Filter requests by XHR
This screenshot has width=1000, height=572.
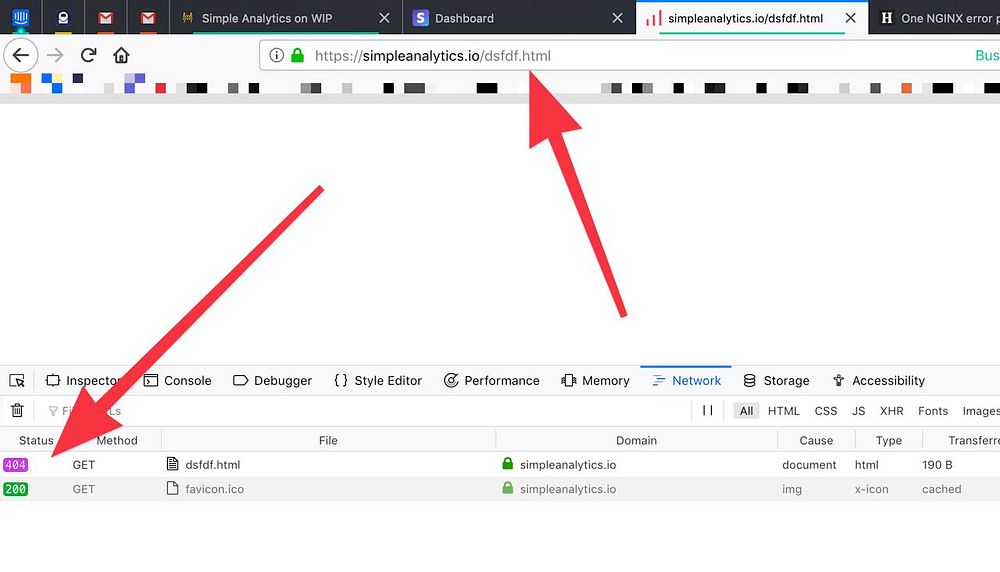click(x=892, y=411)
